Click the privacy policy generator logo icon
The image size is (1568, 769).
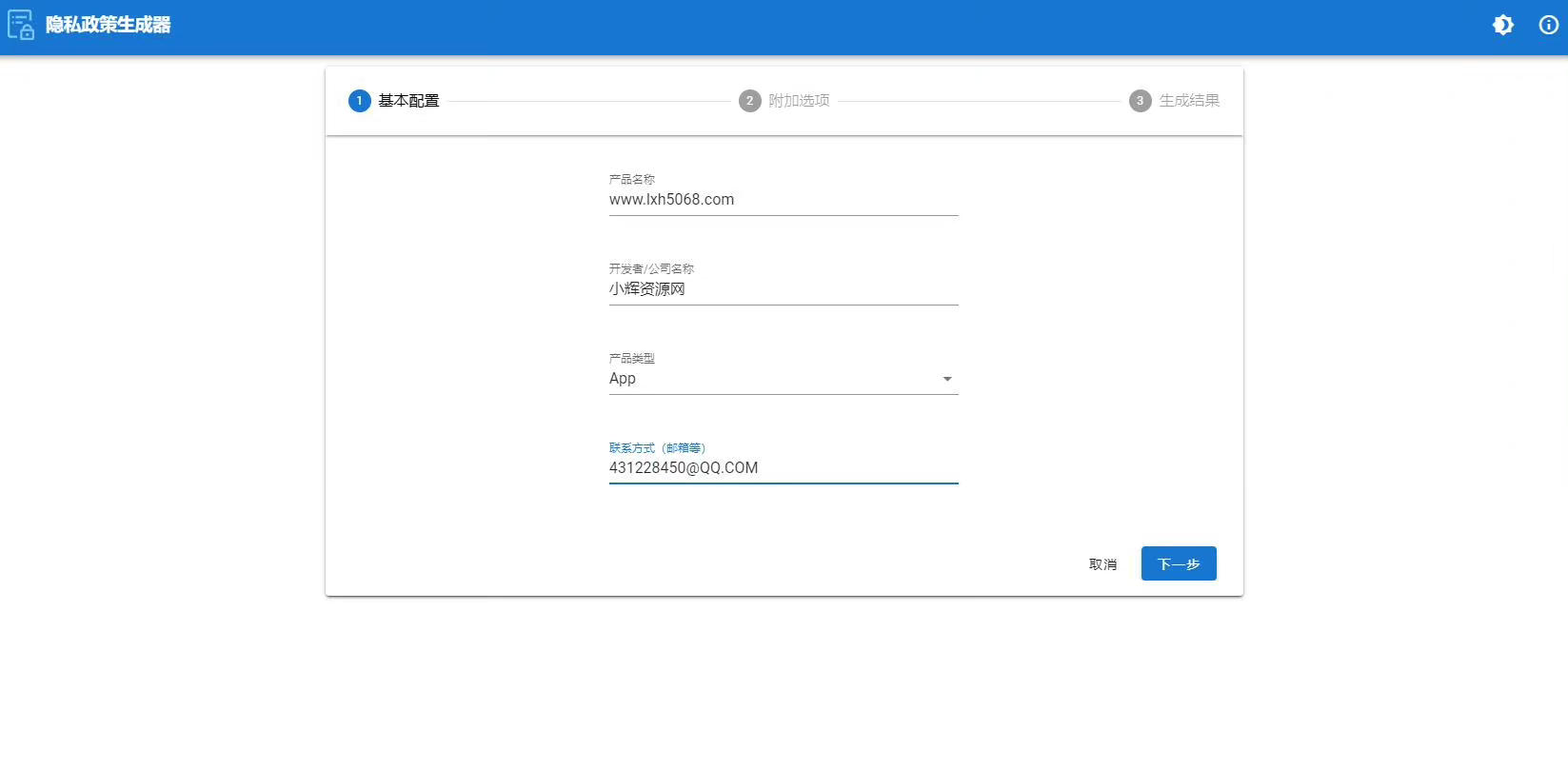[x=21, y=25]
